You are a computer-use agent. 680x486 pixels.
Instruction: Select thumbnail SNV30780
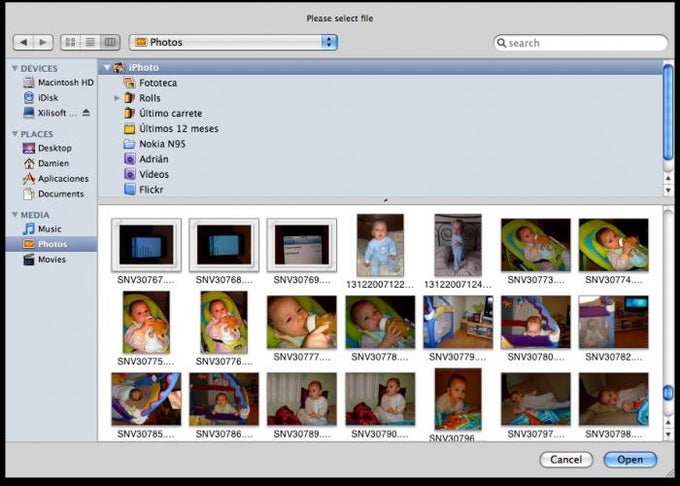(x=536, y=322)
